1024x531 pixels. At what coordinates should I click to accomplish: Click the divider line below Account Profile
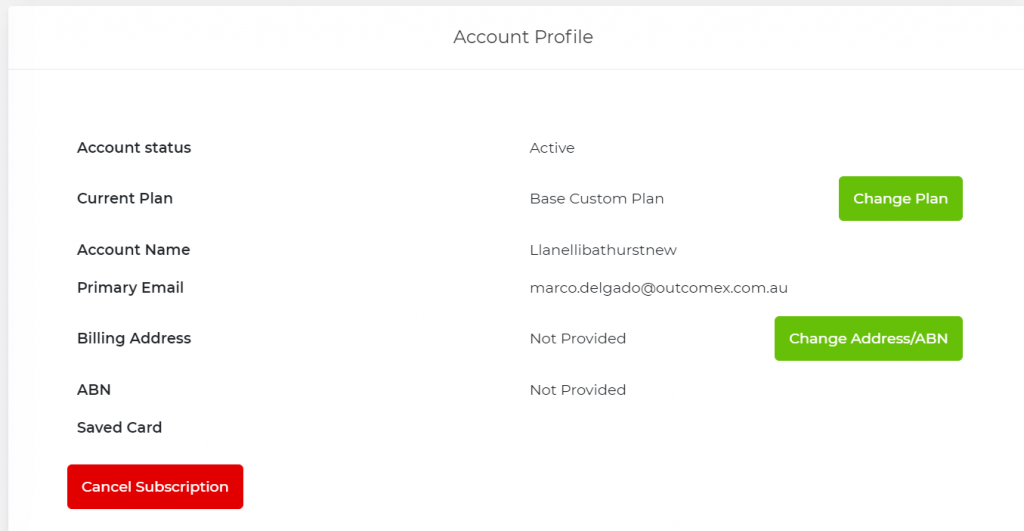(512, 69)
